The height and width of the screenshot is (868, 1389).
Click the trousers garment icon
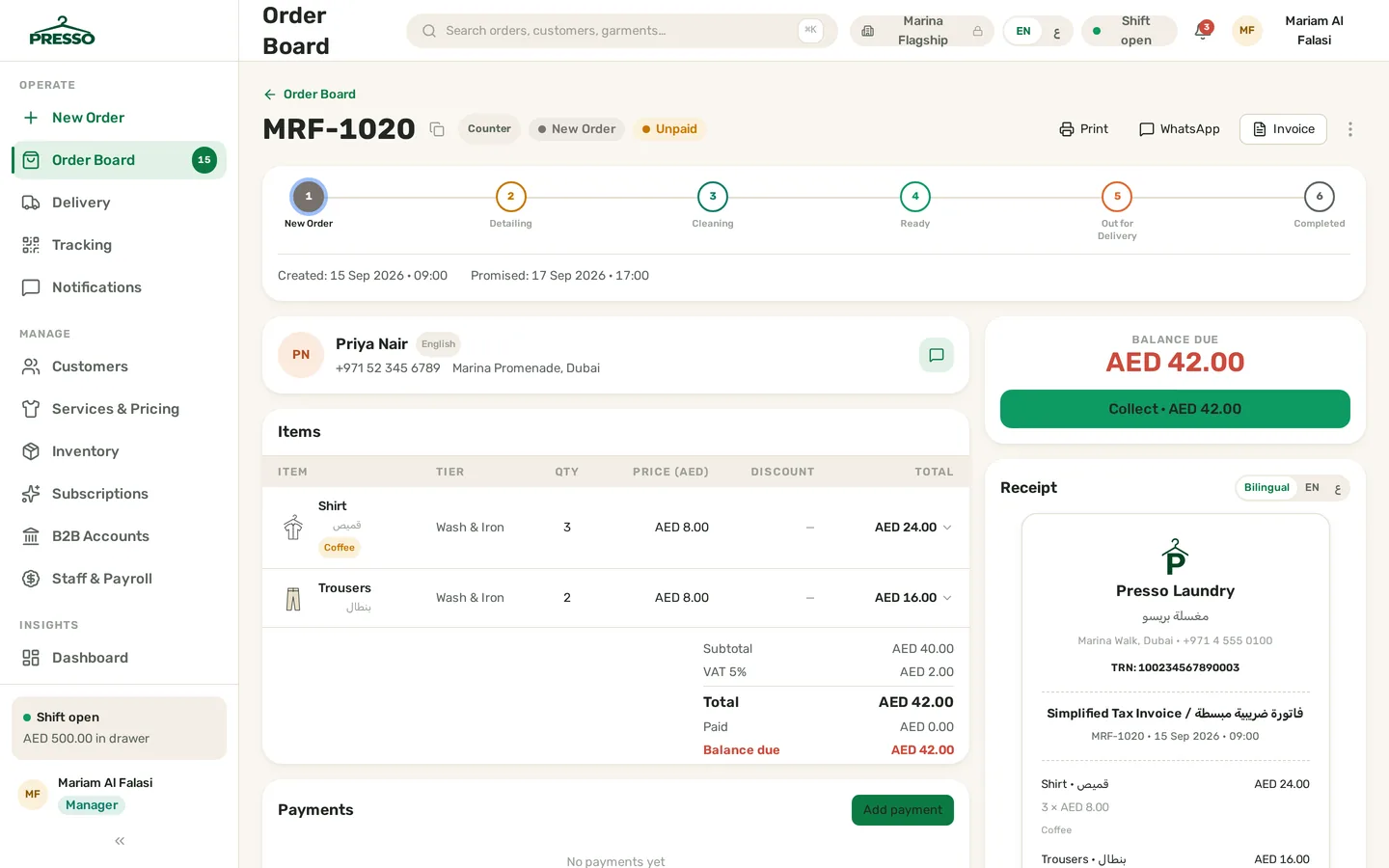(293, 598)
